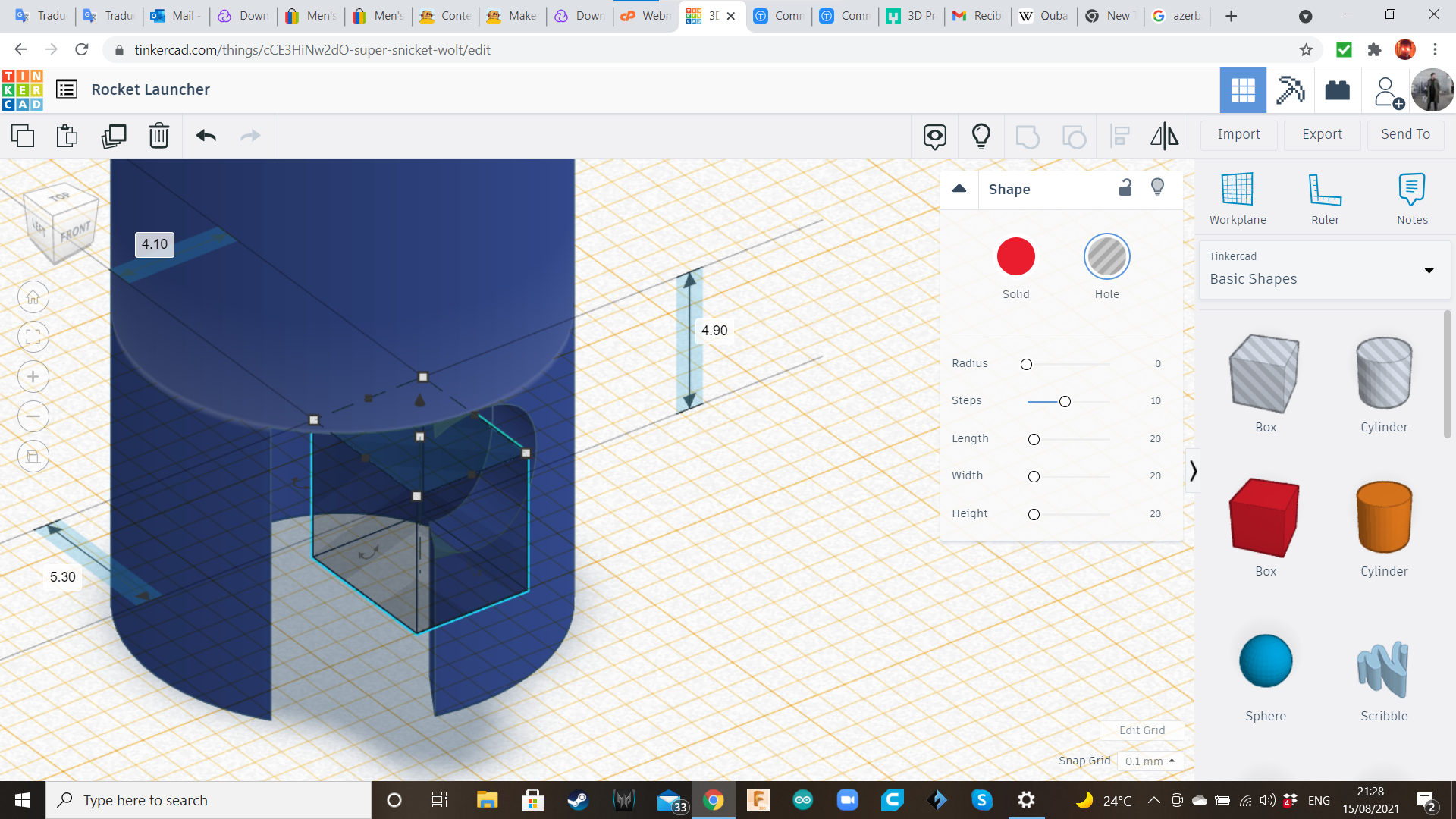Switch the shape to Hole mode
Viewport: 1456px width, 819px height.
point(1106,256)
